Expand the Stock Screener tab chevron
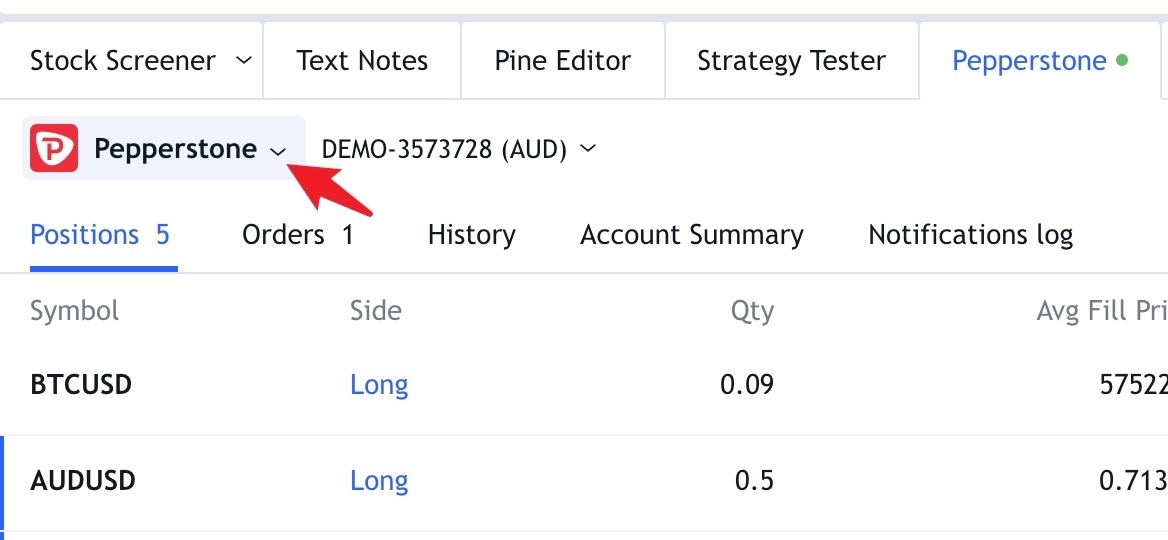Viewport: 1168px width, 540px height. (244, 60)
